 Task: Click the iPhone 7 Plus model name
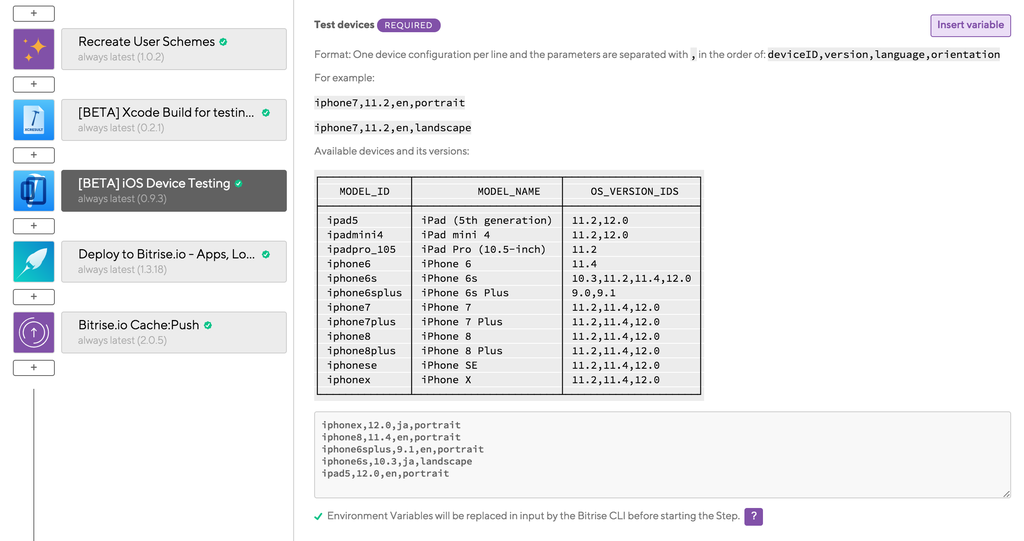click(x=462, y=321)
